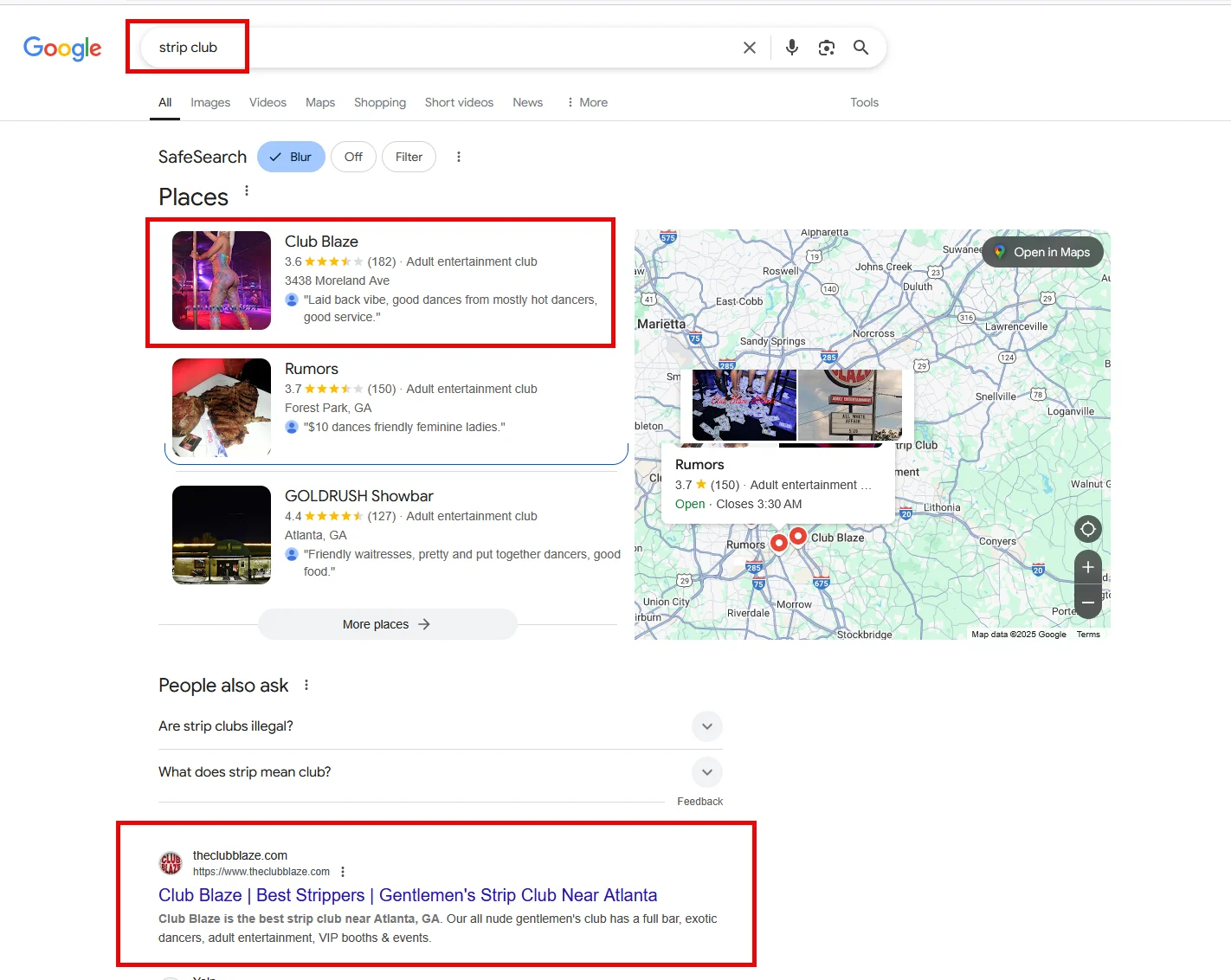Open People also ask three-dot menu
Viewport: 1231px width, 980px height.
(x=306, y=685)
